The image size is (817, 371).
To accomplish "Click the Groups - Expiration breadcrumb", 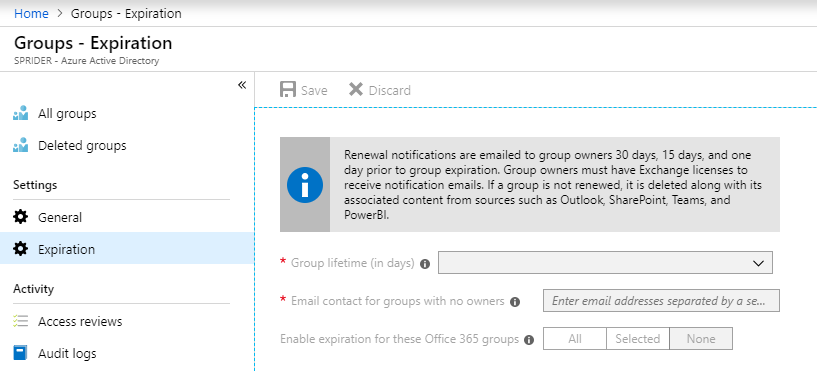I will (x=126, y=14).
